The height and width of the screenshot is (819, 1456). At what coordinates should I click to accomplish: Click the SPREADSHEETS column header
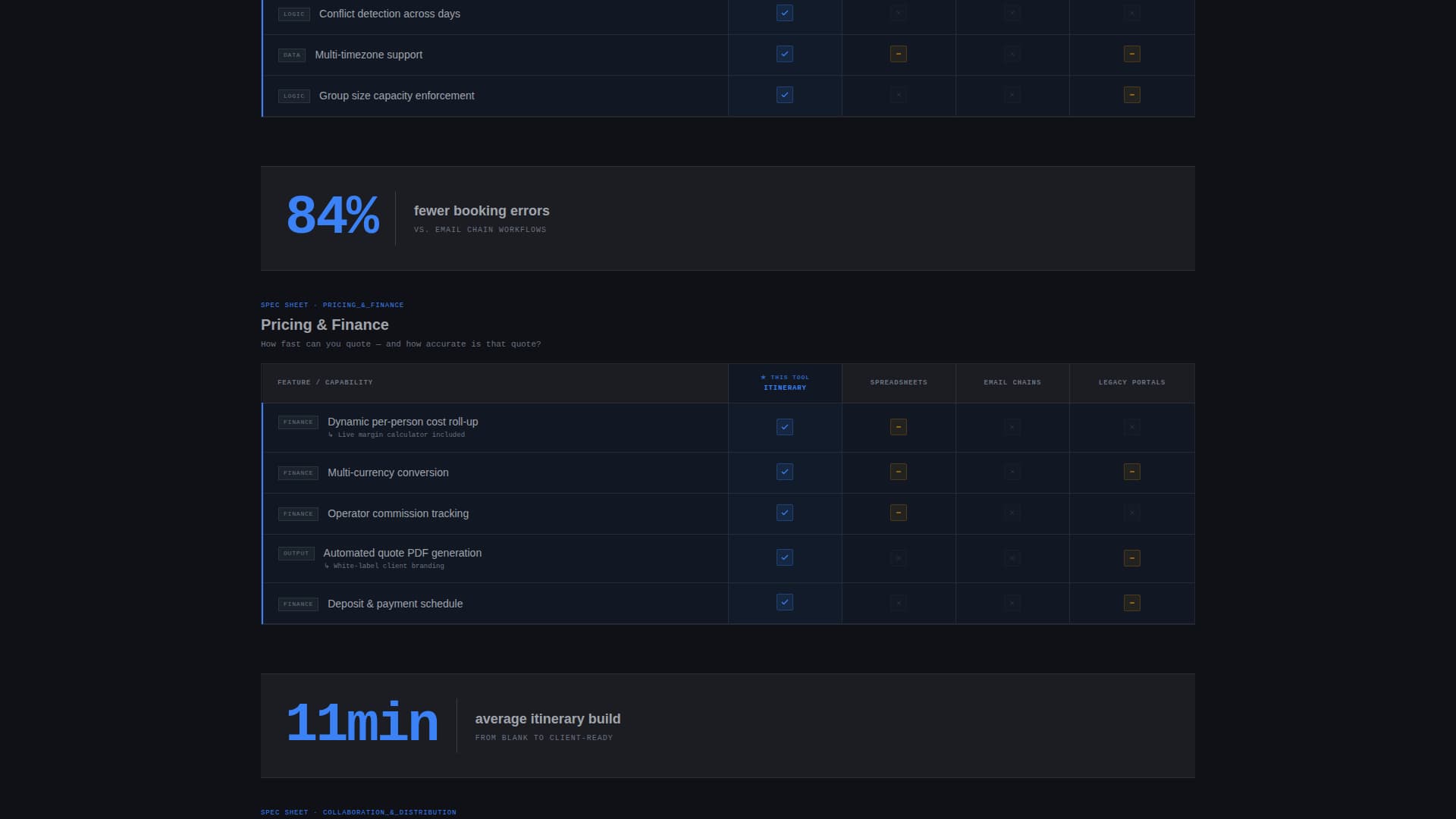point(899,382)
